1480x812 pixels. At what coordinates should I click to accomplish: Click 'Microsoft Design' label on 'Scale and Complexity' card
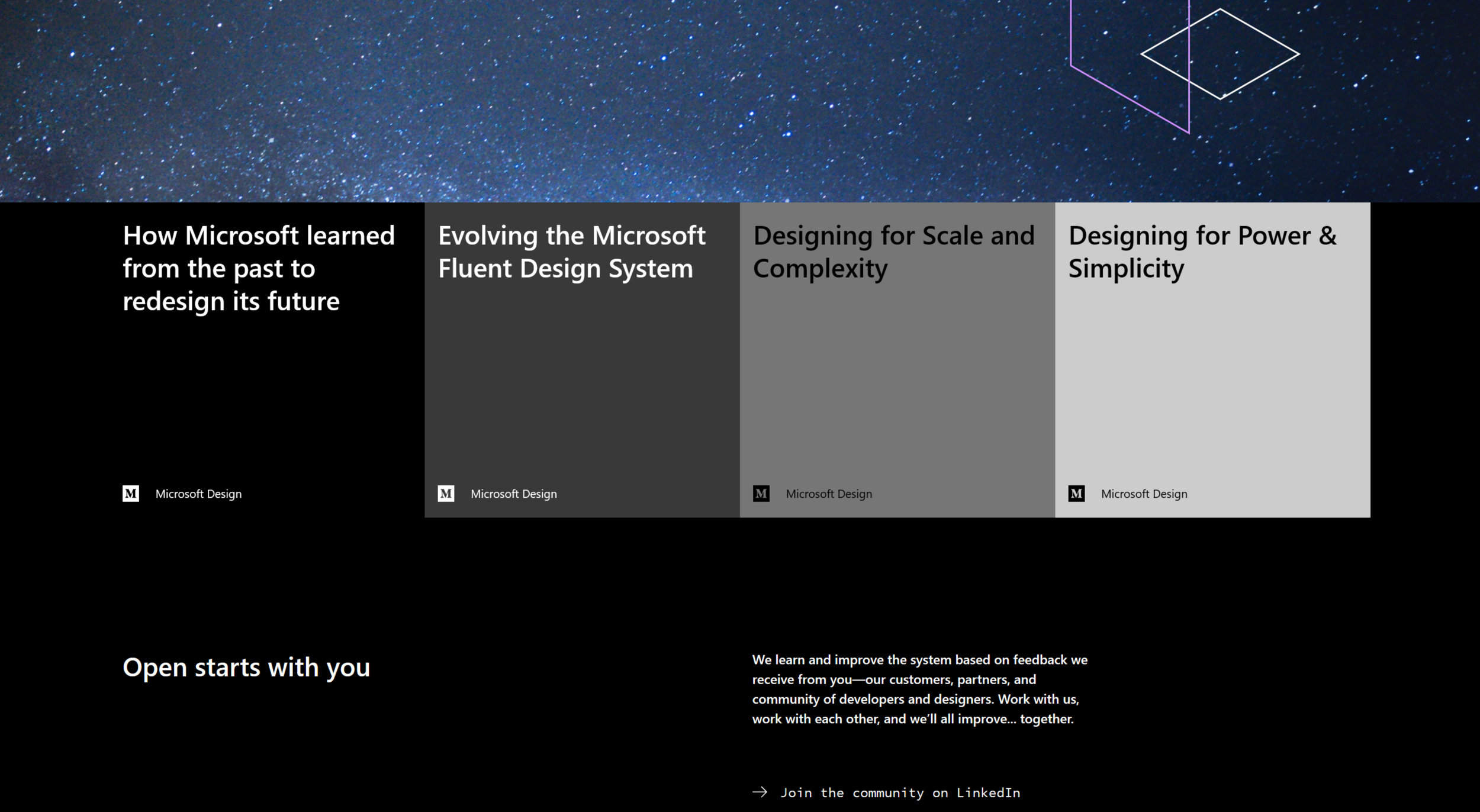pyautogui.click(x=829, y=494)
